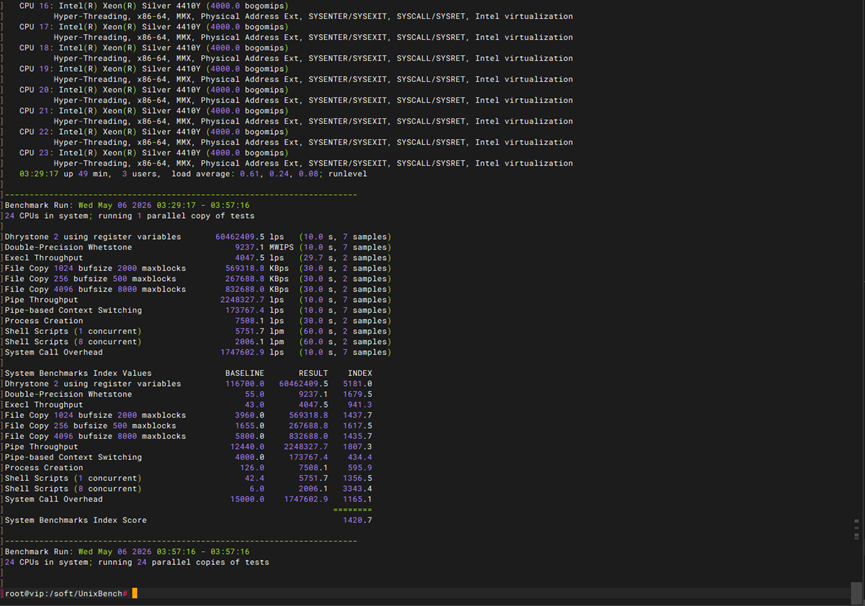Click the File Copy 1024 index 1437.7

coord(357,415)
